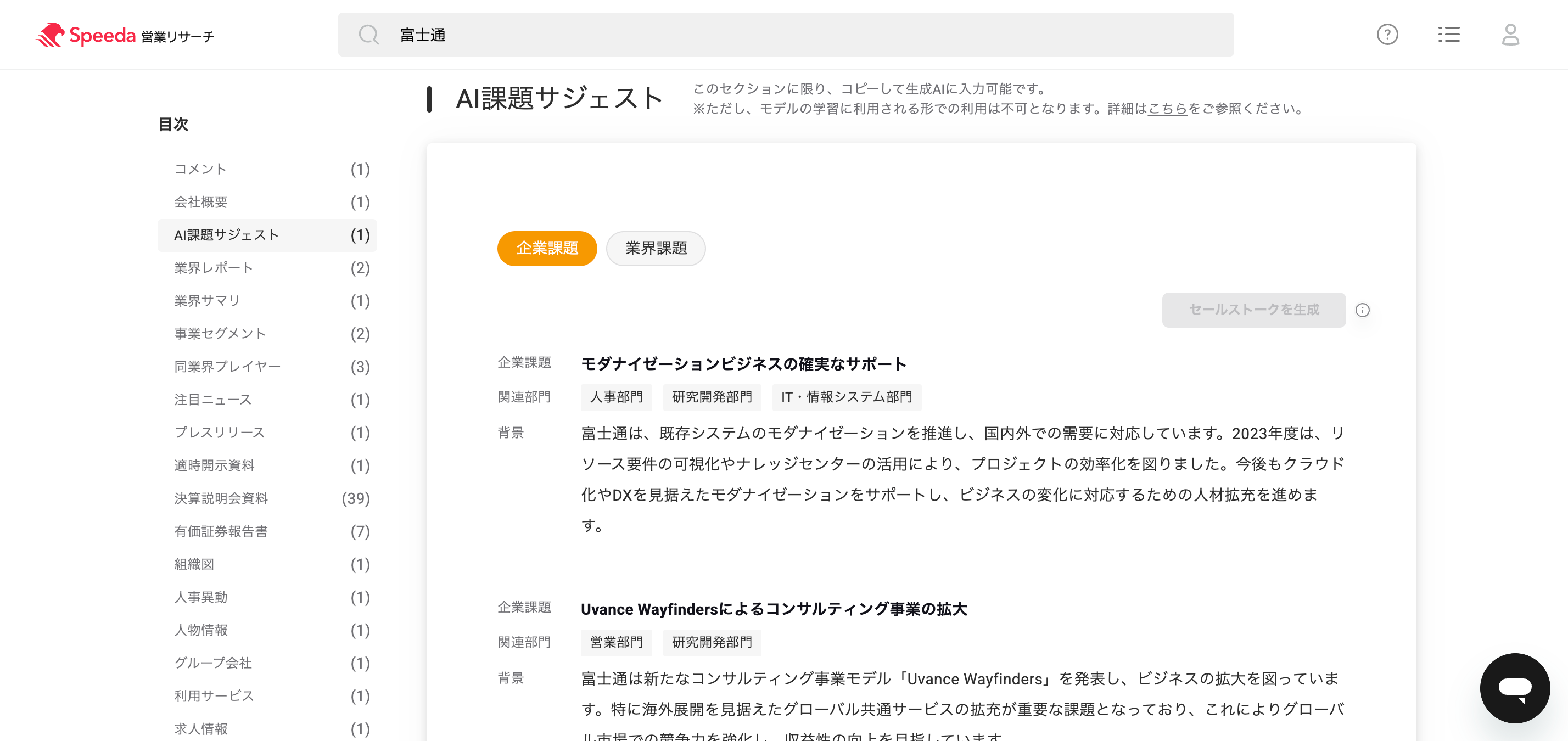This screenshot has width=1568, height=741.
Task: Select the 営業部門 tag under Uvance Wayfinders
Action: 616,642
